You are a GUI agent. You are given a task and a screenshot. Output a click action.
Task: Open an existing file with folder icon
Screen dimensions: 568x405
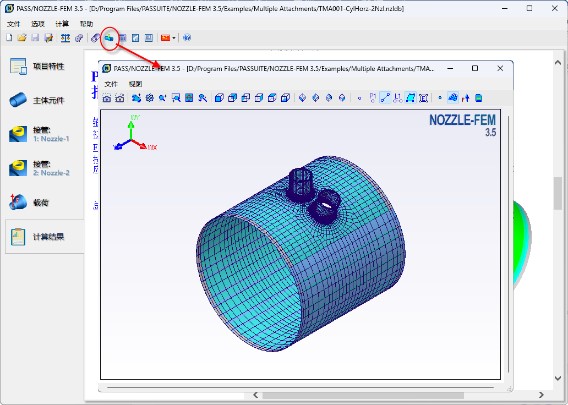[x=22, y=38]
